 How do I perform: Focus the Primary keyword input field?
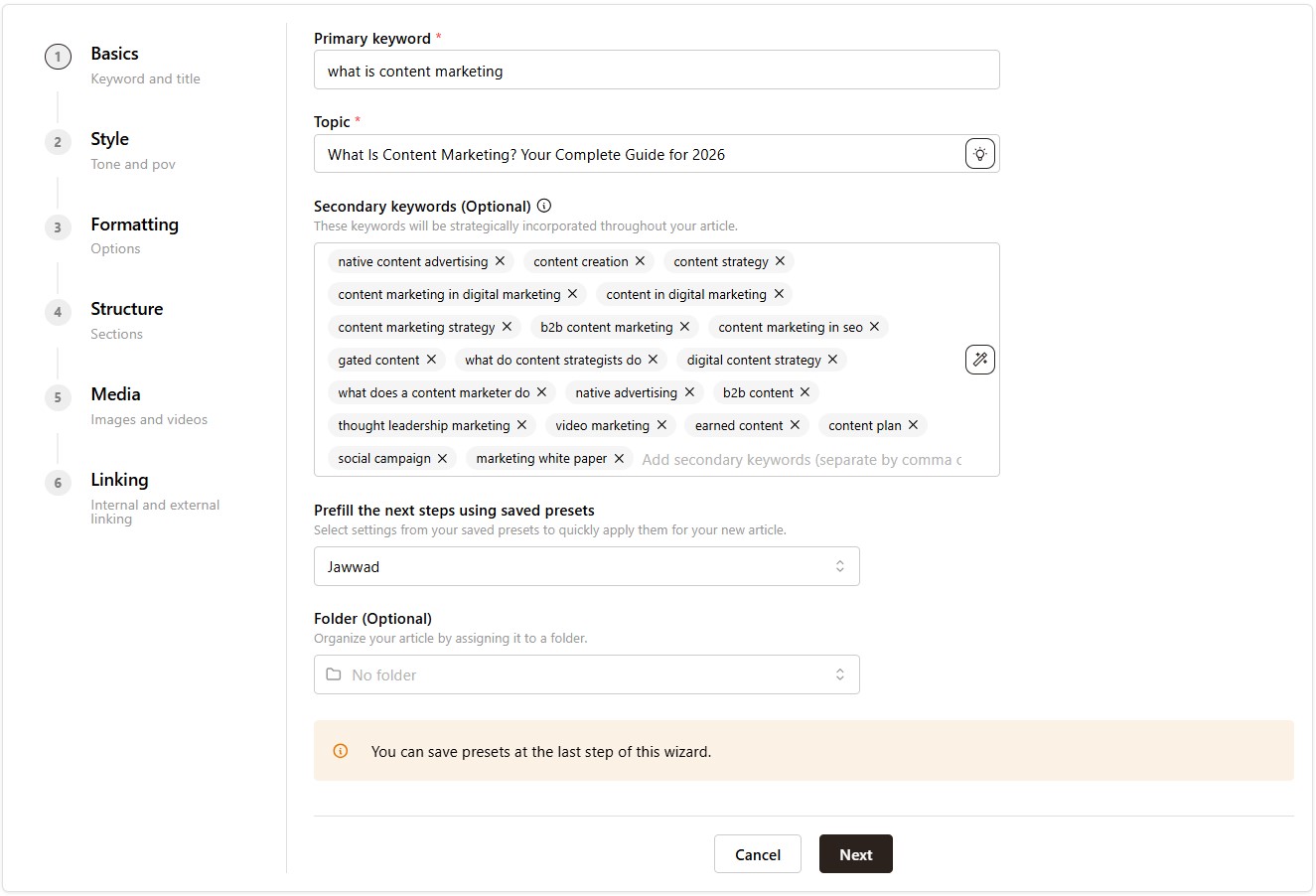coord(656,70)
